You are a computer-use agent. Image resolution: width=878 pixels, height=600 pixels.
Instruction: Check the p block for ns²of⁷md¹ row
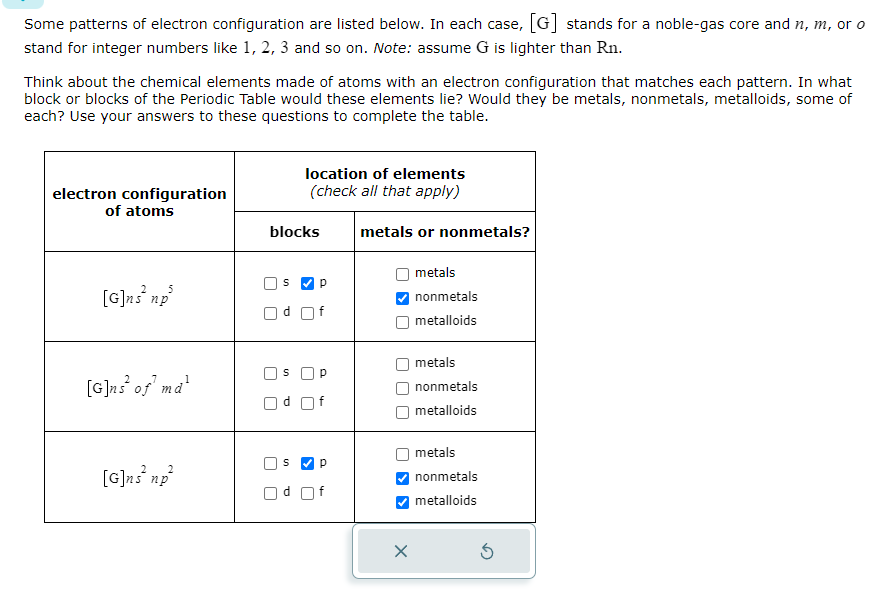tap(307, 373)
